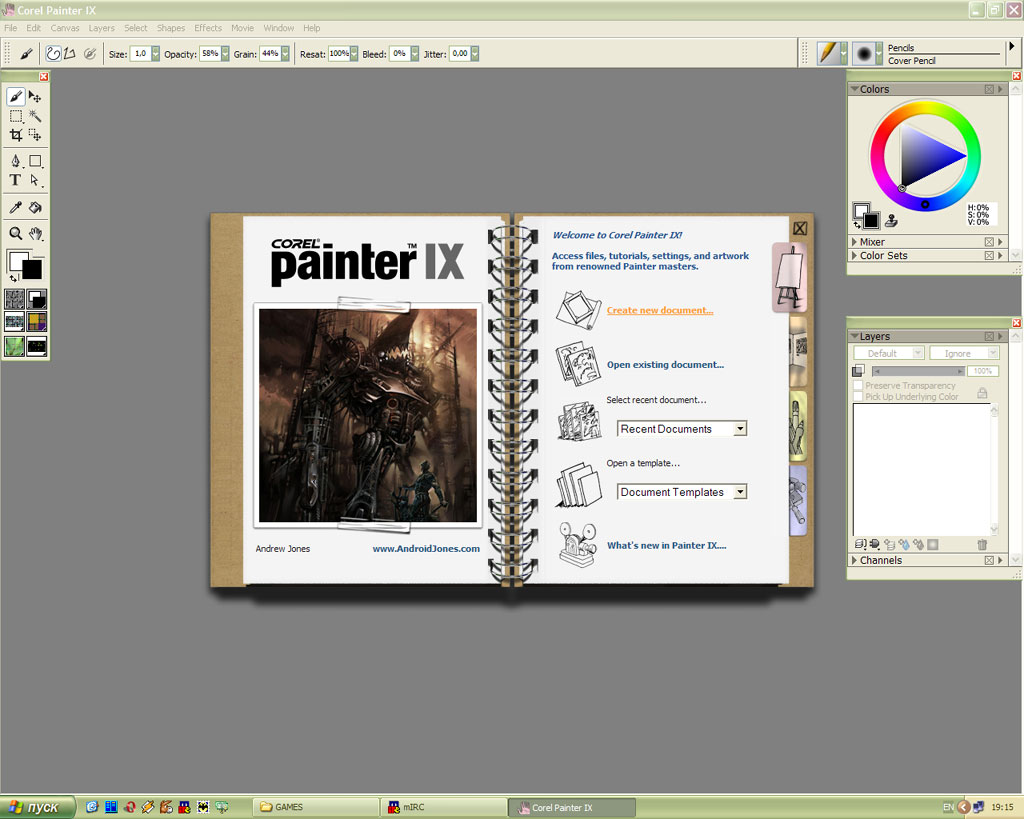Select the Brush tool in the toolbox
This screenshot has width=1024, height=819.
tap(16, 97)
